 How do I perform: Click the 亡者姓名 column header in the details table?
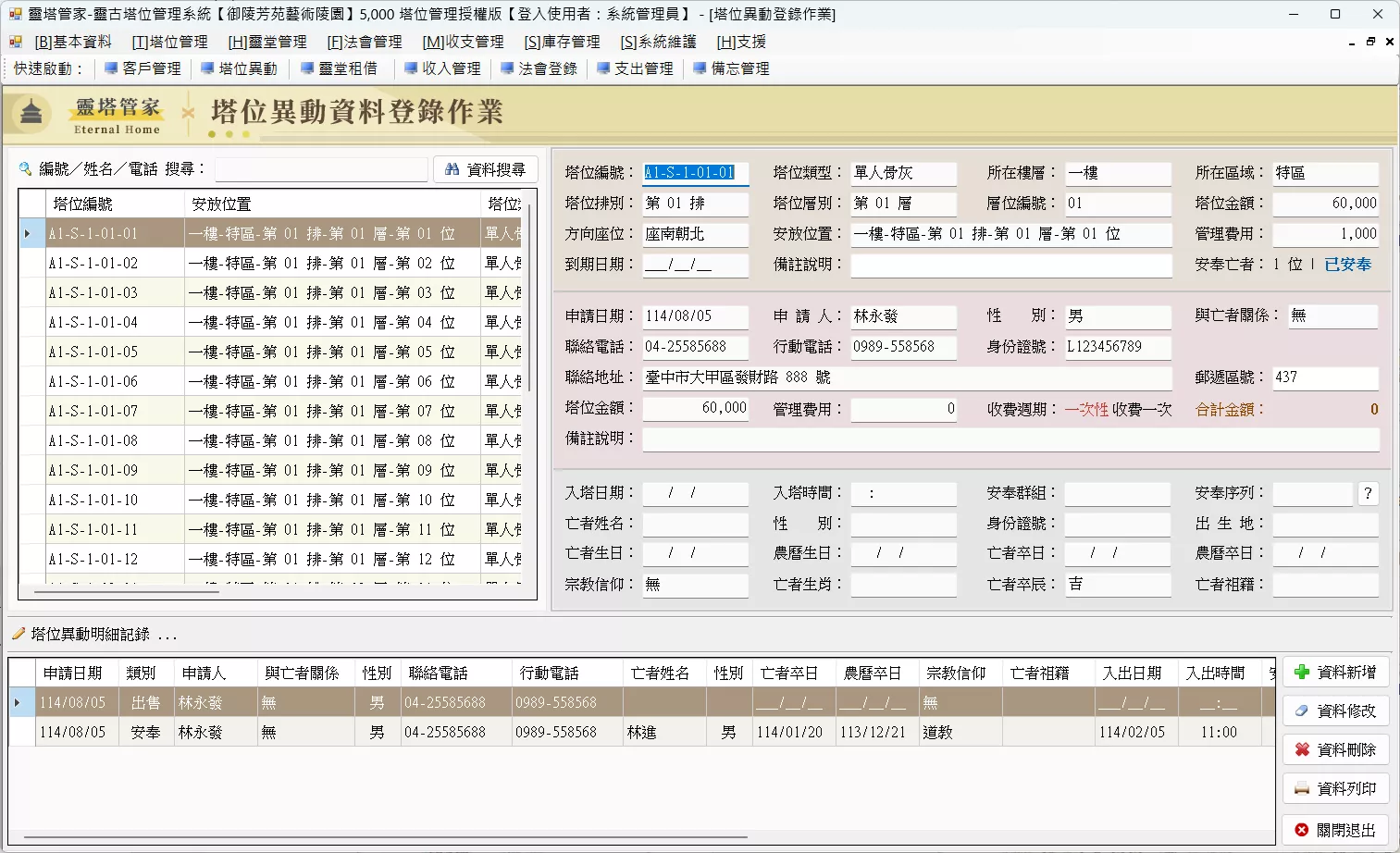click(664, 673)
